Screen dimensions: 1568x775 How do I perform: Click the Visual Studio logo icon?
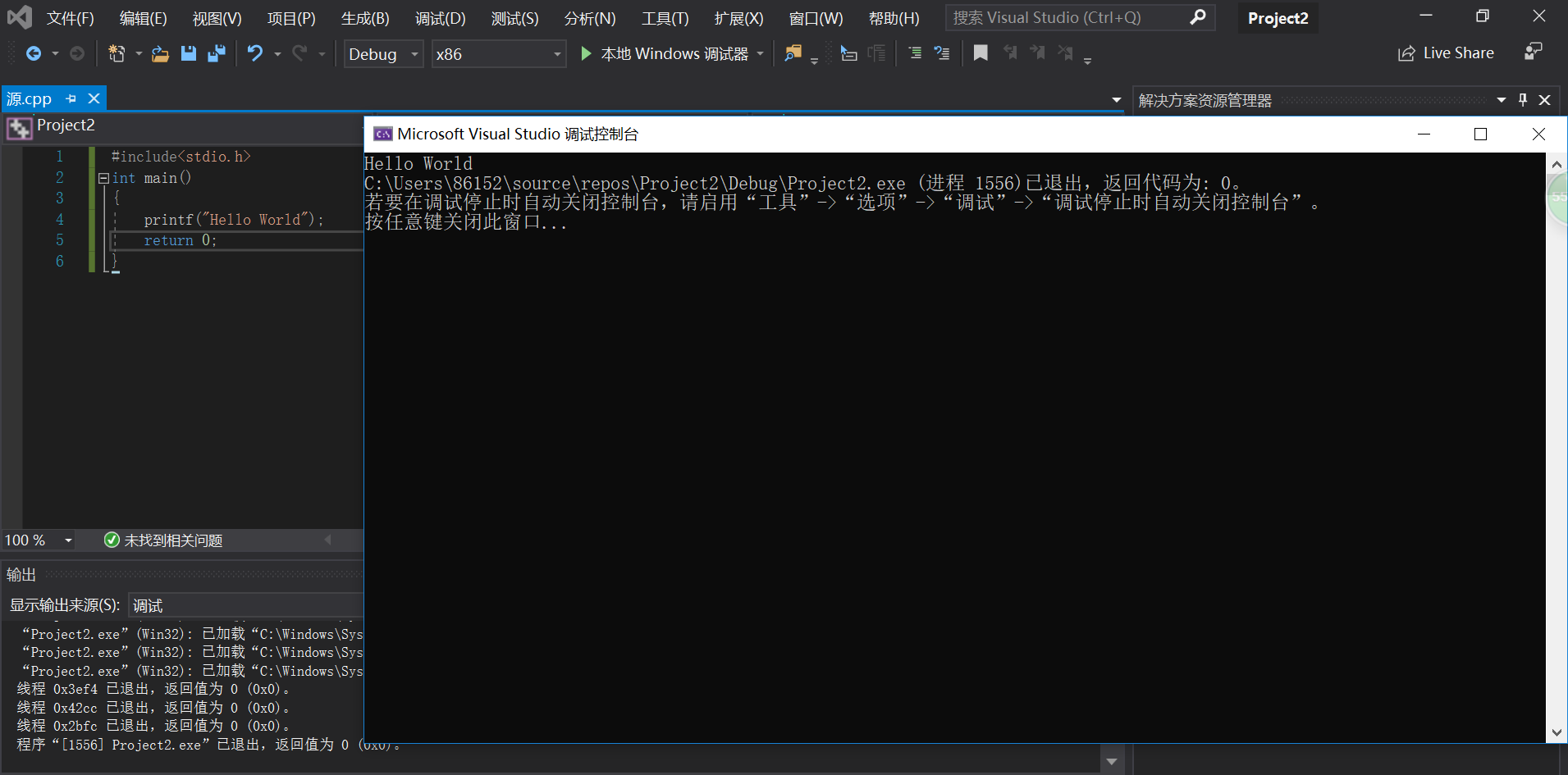tap(19, 17)
